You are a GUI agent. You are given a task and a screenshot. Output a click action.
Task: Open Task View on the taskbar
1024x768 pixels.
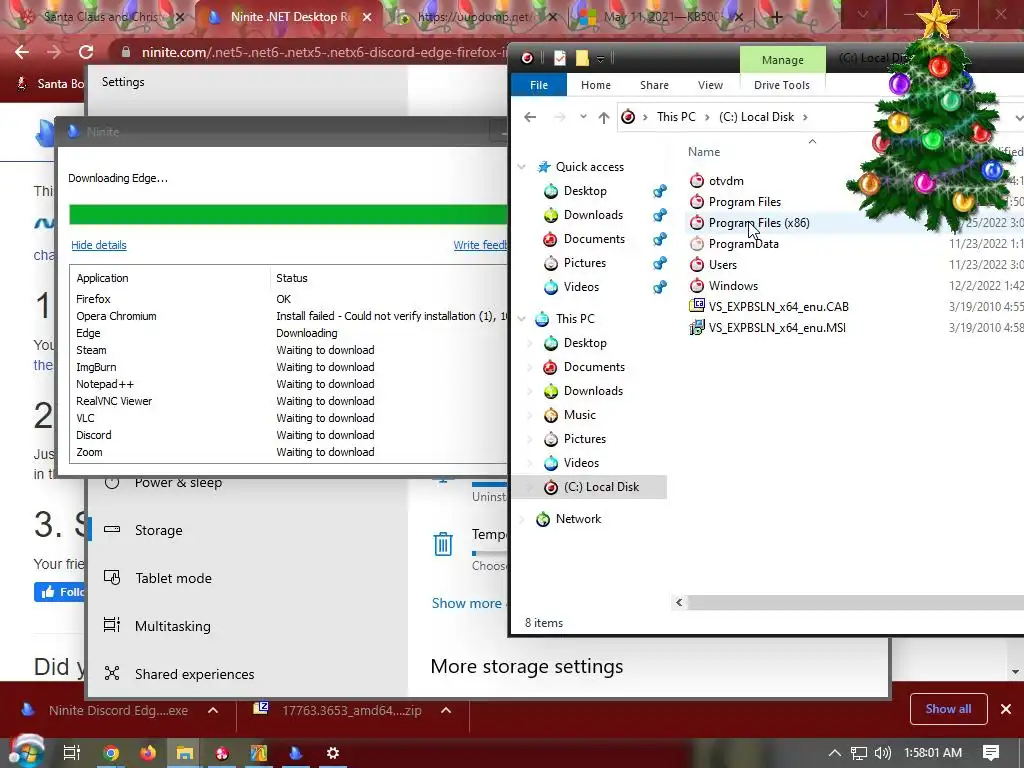coord(72,753)
